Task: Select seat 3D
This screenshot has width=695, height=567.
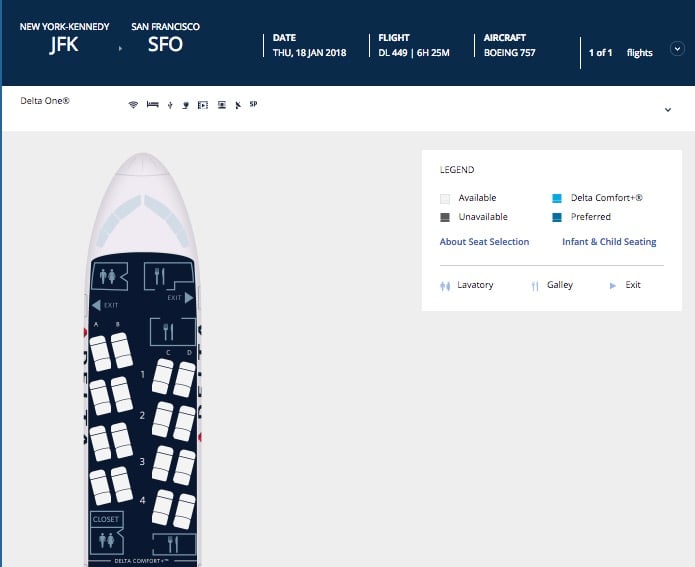Action: (x=184, y=467)
